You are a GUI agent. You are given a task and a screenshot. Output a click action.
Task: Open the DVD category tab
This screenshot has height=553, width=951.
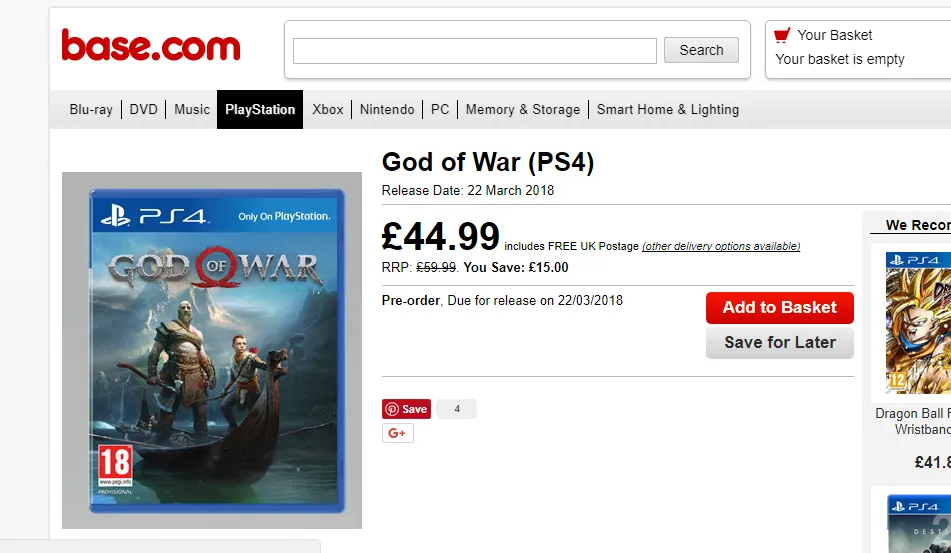coord(144,110)
